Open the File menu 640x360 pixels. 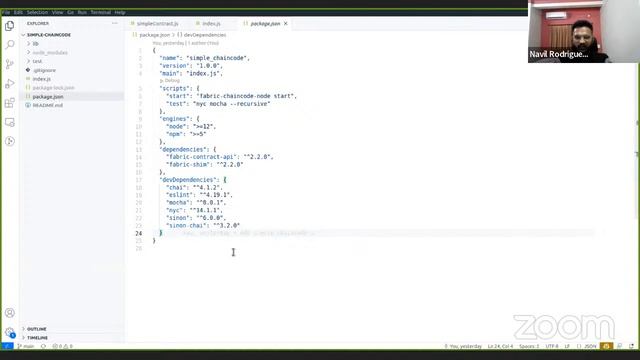(x=6, y=12)
